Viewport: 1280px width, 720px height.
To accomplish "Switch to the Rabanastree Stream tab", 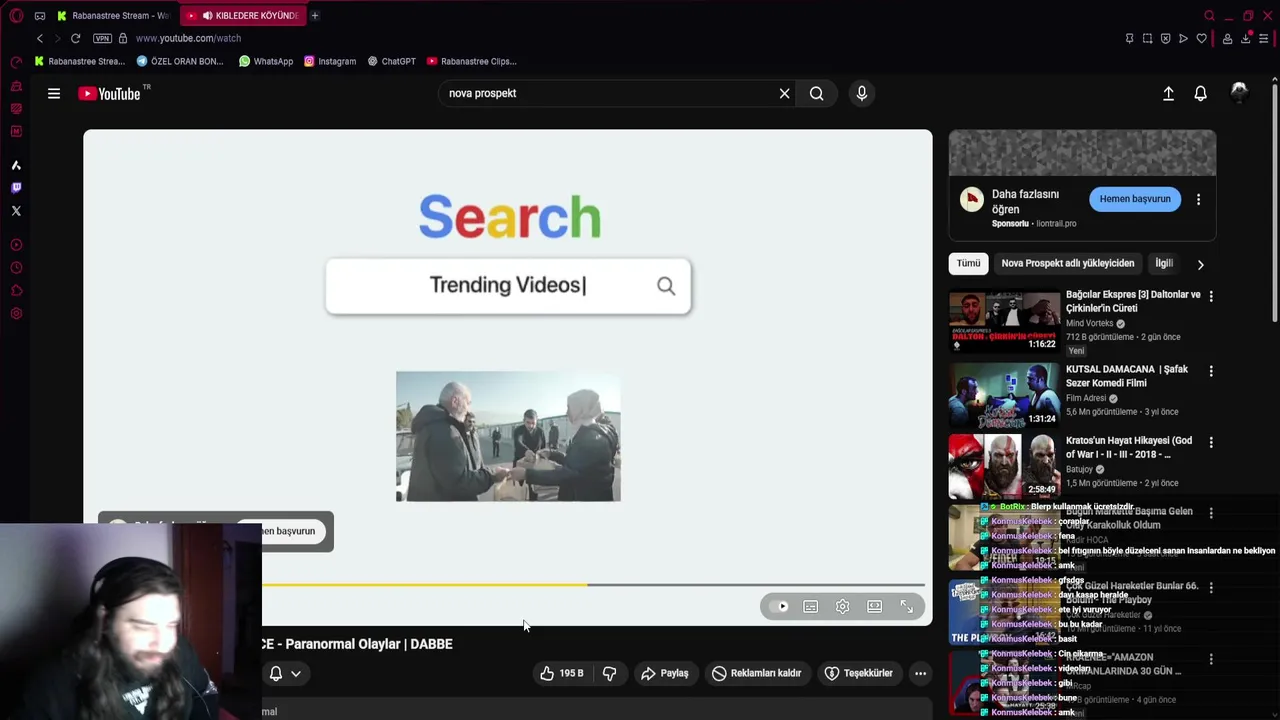I will pos(113,16).
